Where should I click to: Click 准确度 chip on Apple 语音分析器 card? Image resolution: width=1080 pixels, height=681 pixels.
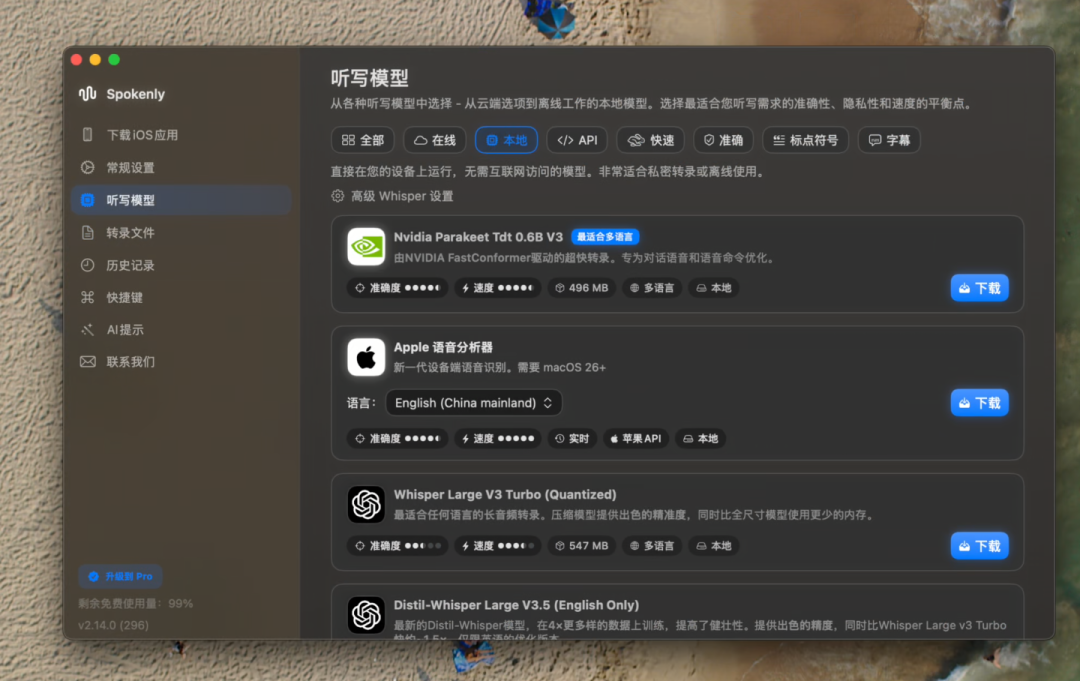(x=397, y=439)
